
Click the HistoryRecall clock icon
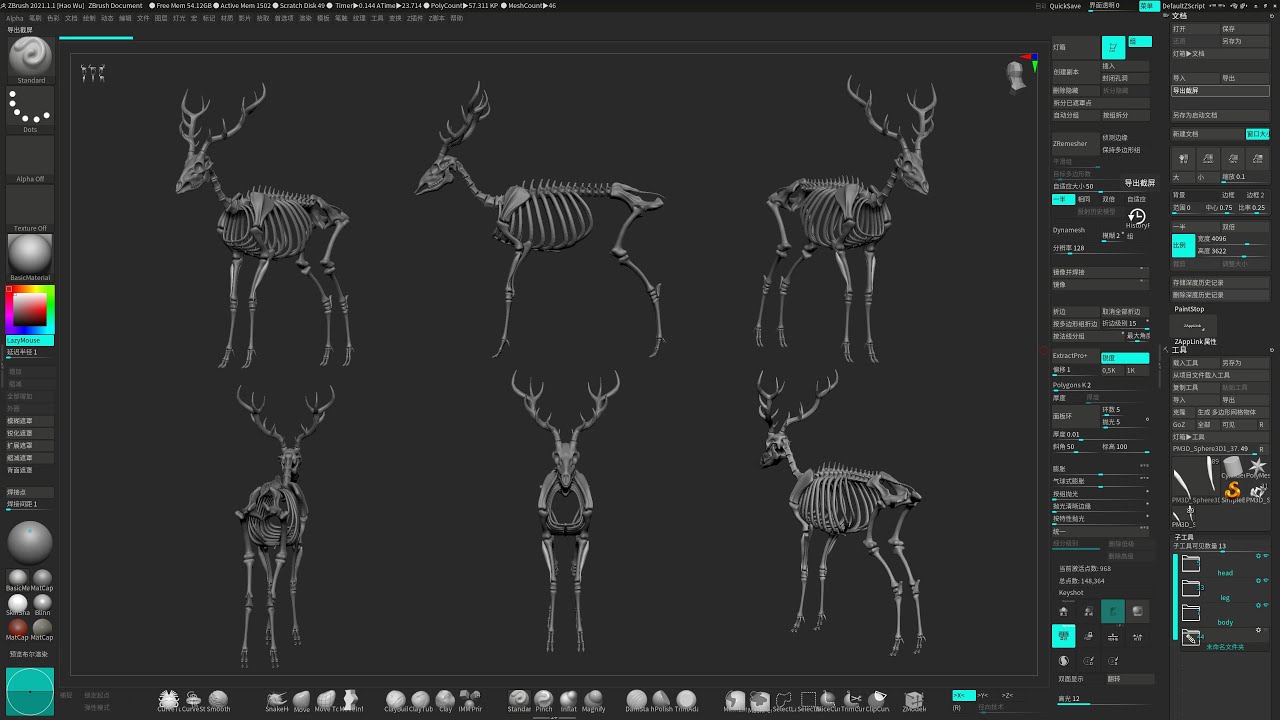pyautogui.click(x=1137, y=216)
